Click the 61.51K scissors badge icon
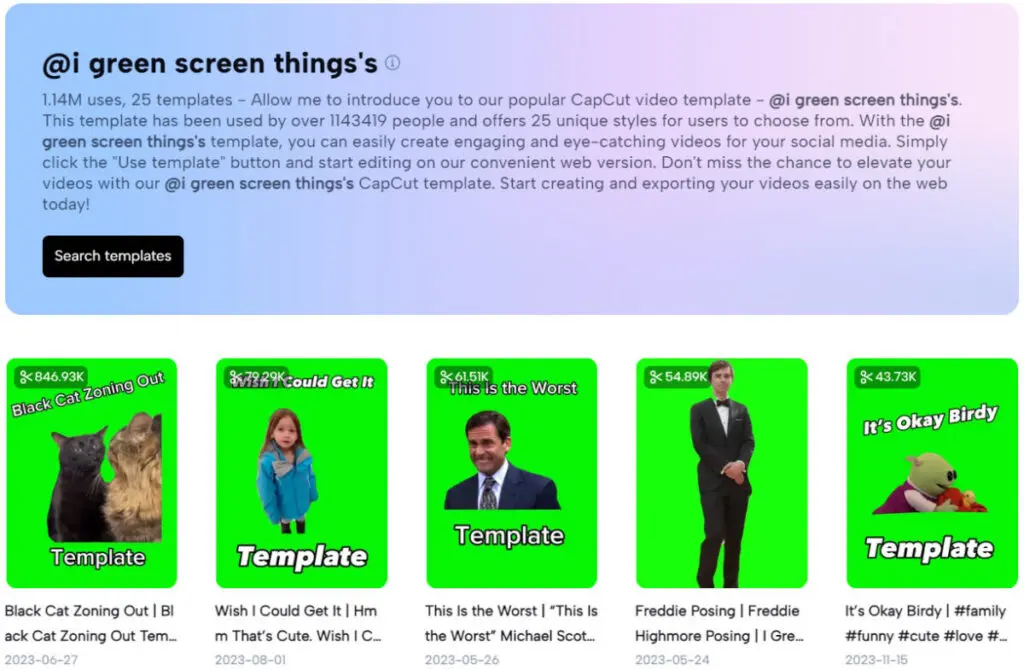 pyautogui.click(x=447, y=377)
